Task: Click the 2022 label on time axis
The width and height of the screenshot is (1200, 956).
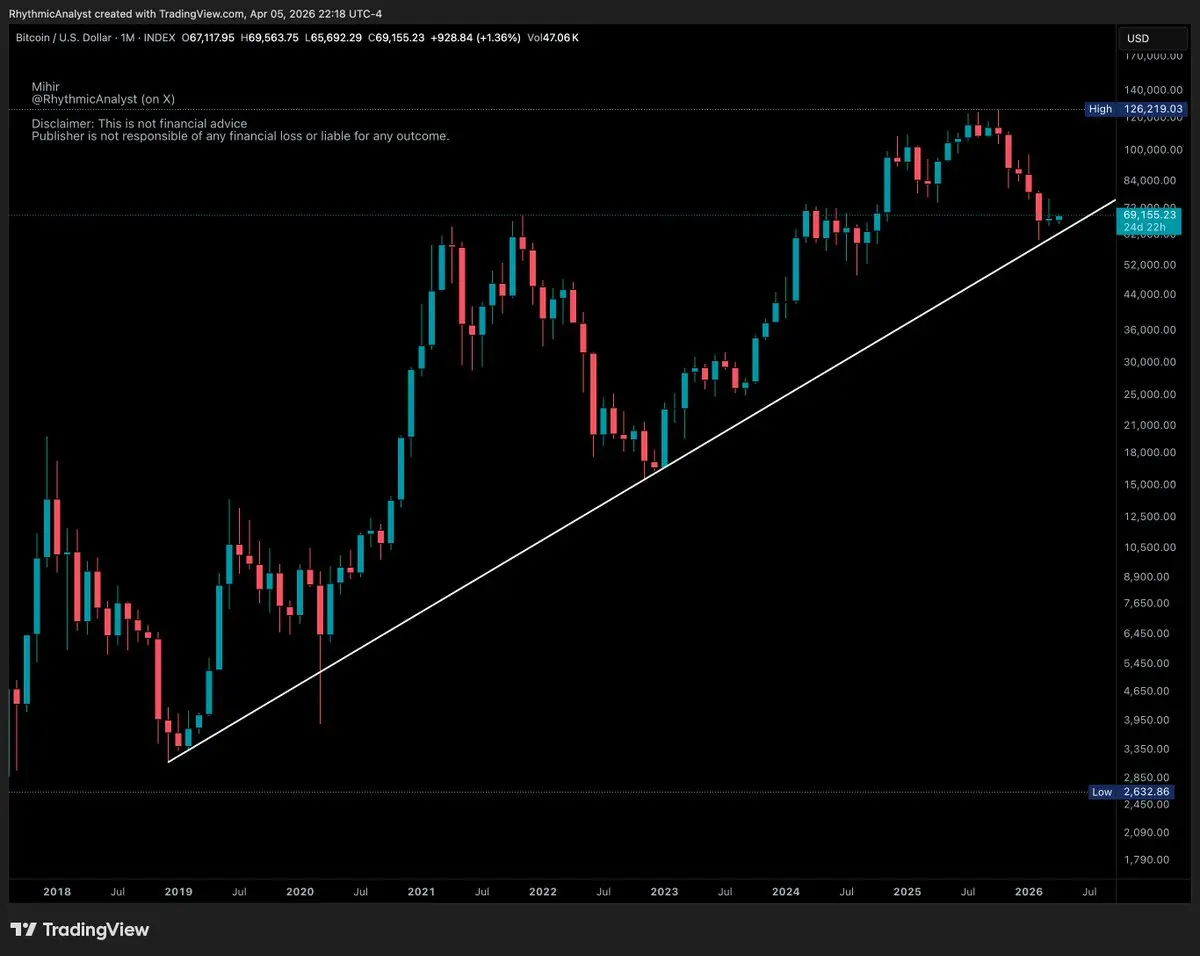Action: click(543, 891)
